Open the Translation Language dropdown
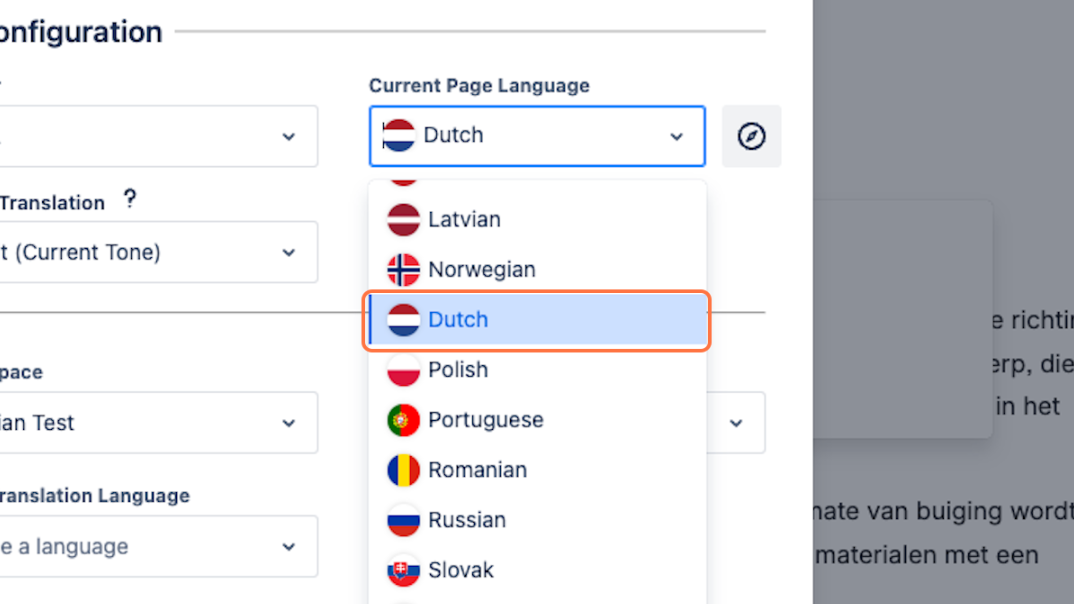 coord(288,547)
